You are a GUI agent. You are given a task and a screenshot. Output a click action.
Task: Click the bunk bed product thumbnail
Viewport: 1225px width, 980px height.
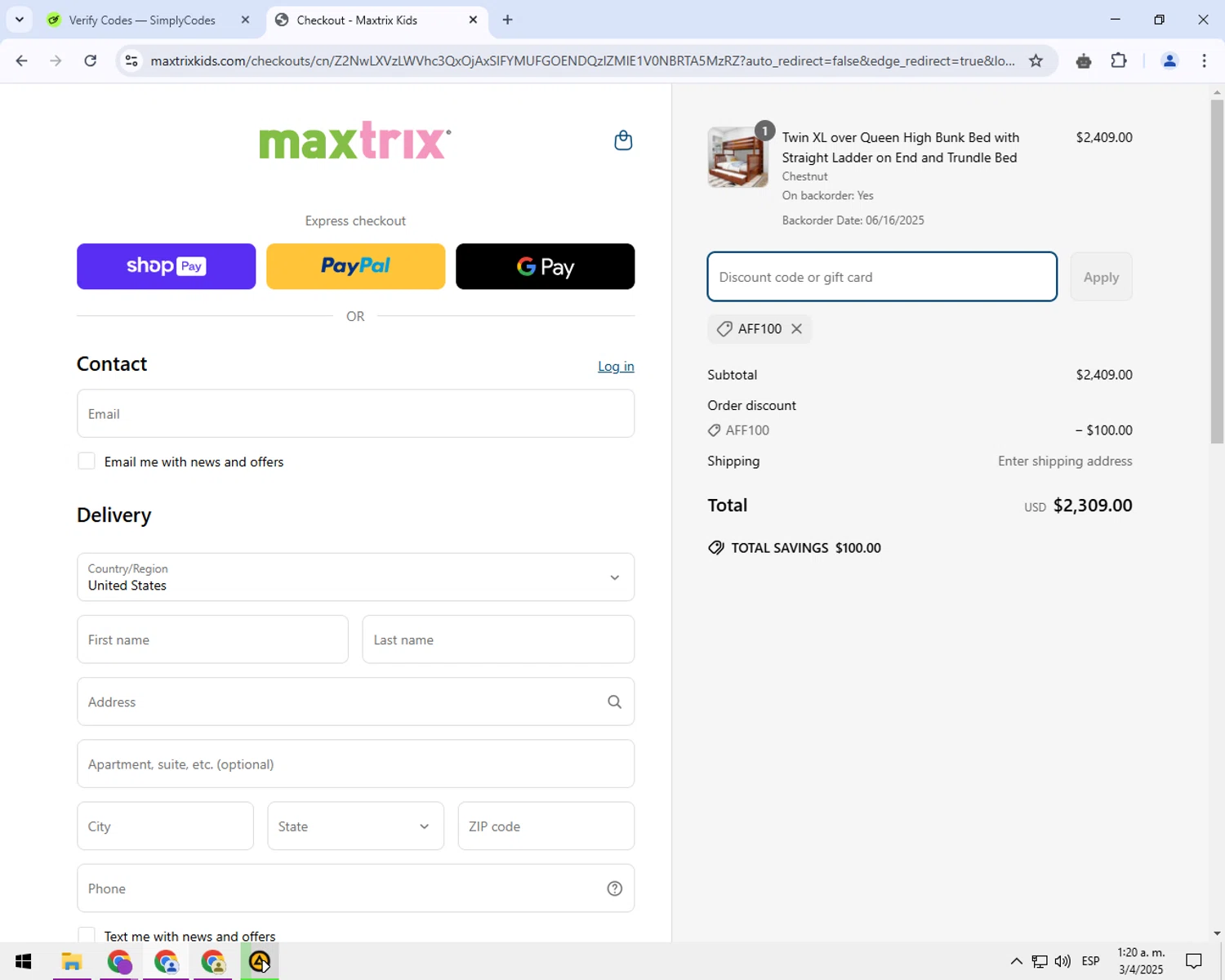(737, 158)
